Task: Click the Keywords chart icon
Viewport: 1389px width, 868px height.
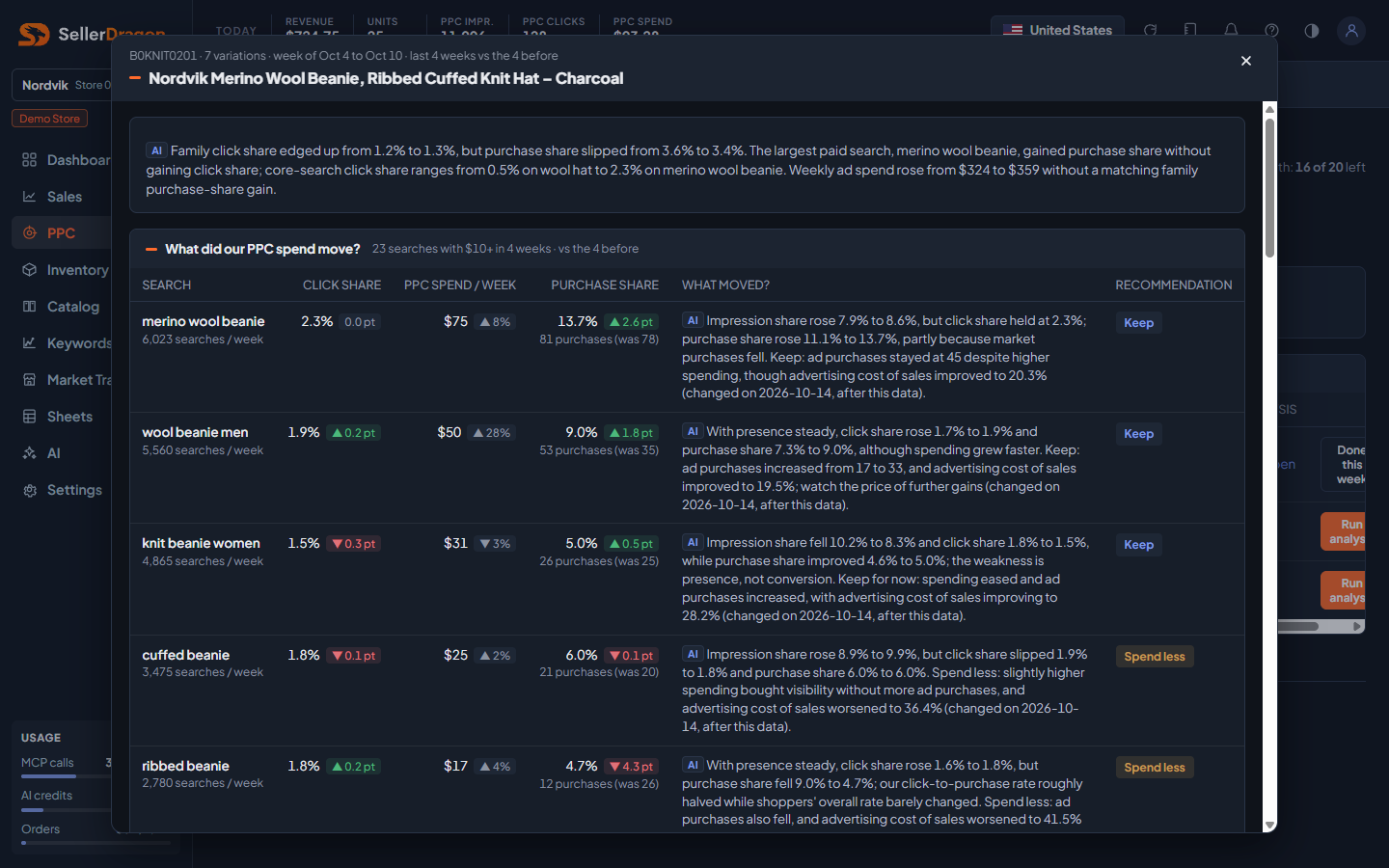Action: click(x=30, y=343)
